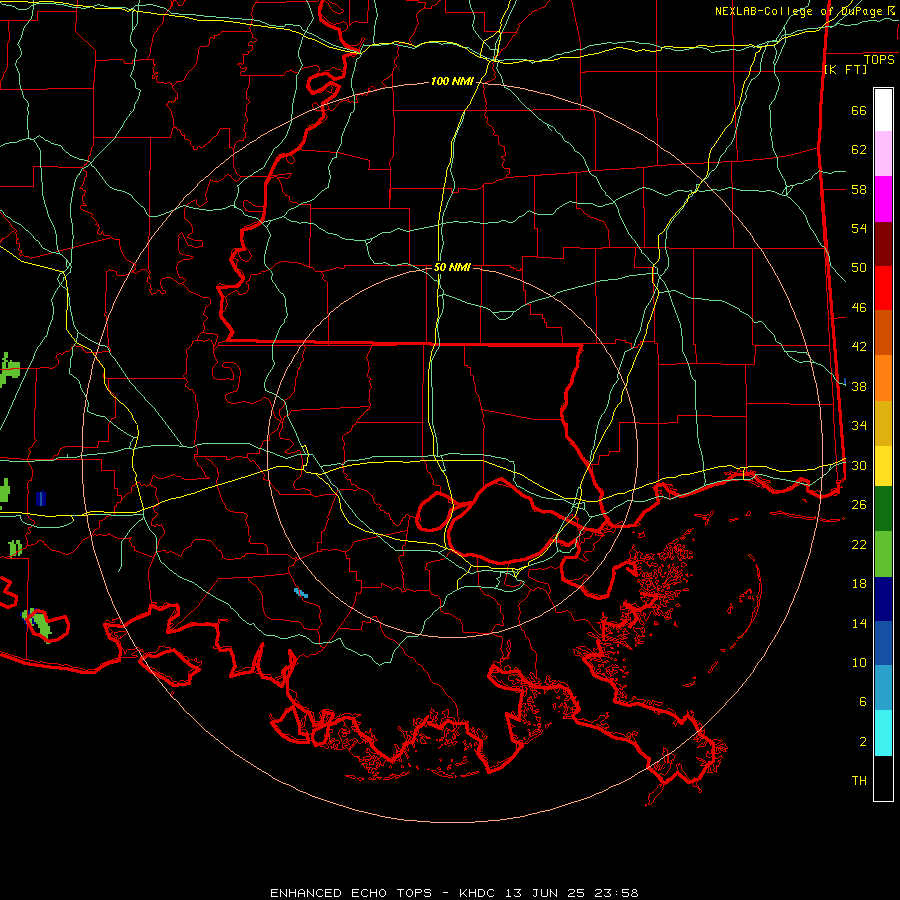This screenshot has width=900, height=900.
Task: Click the light green legend swatch
Action: click(x=883, y=554)
